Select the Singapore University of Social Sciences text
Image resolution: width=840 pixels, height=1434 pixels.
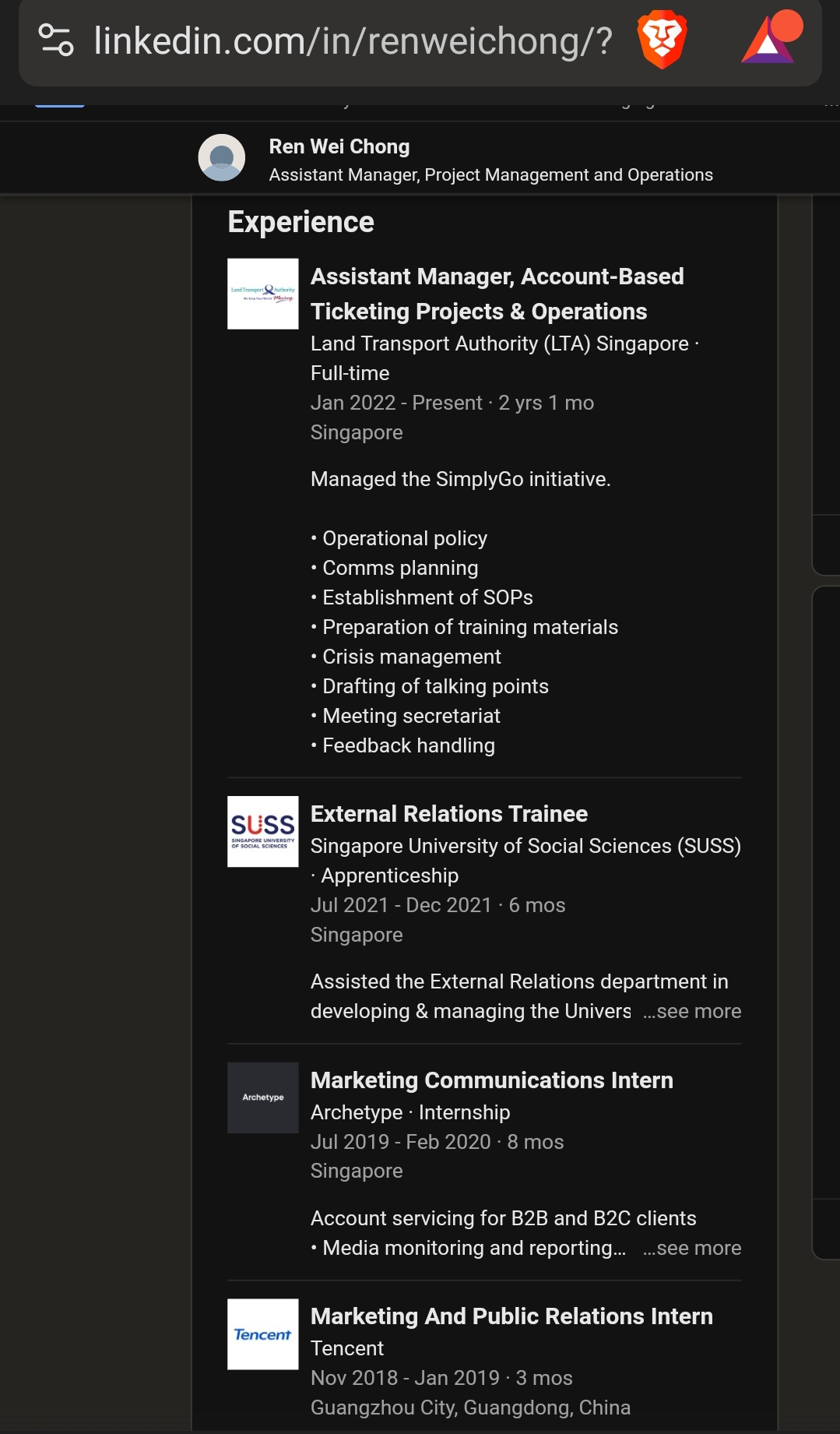click(x=525, y=846)
